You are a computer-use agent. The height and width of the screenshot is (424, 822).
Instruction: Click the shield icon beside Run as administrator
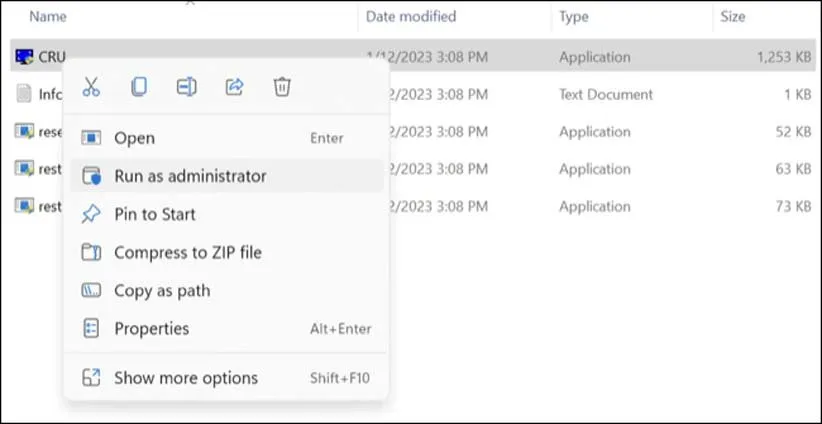coord(91,176)
